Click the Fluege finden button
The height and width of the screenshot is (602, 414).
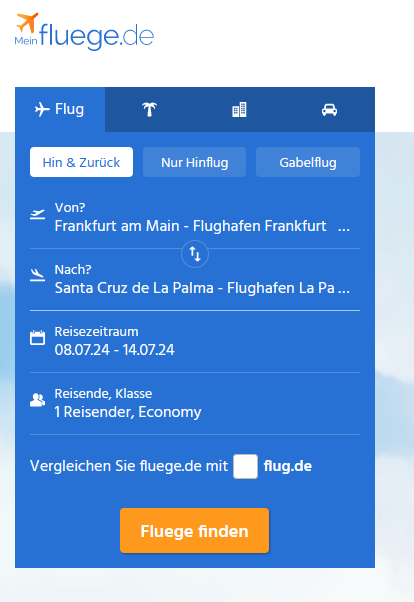pos(194,531)
